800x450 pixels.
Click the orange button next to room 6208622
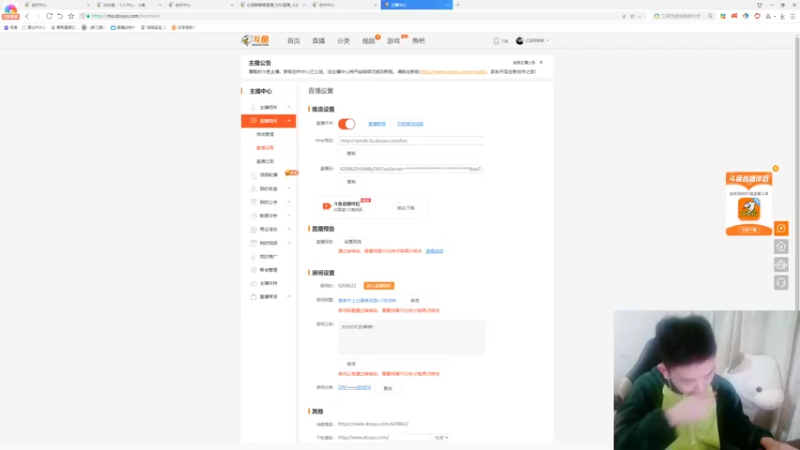379,286
